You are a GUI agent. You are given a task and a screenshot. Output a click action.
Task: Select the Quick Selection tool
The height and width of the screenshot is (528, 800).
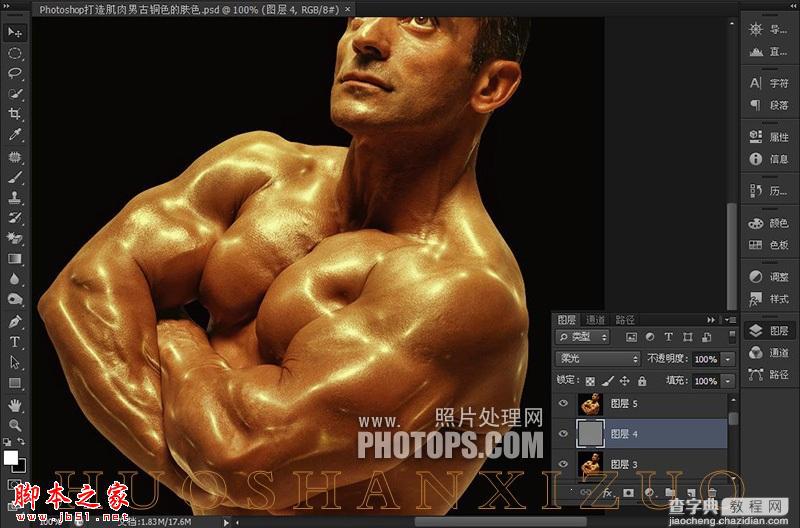[15, 93]
